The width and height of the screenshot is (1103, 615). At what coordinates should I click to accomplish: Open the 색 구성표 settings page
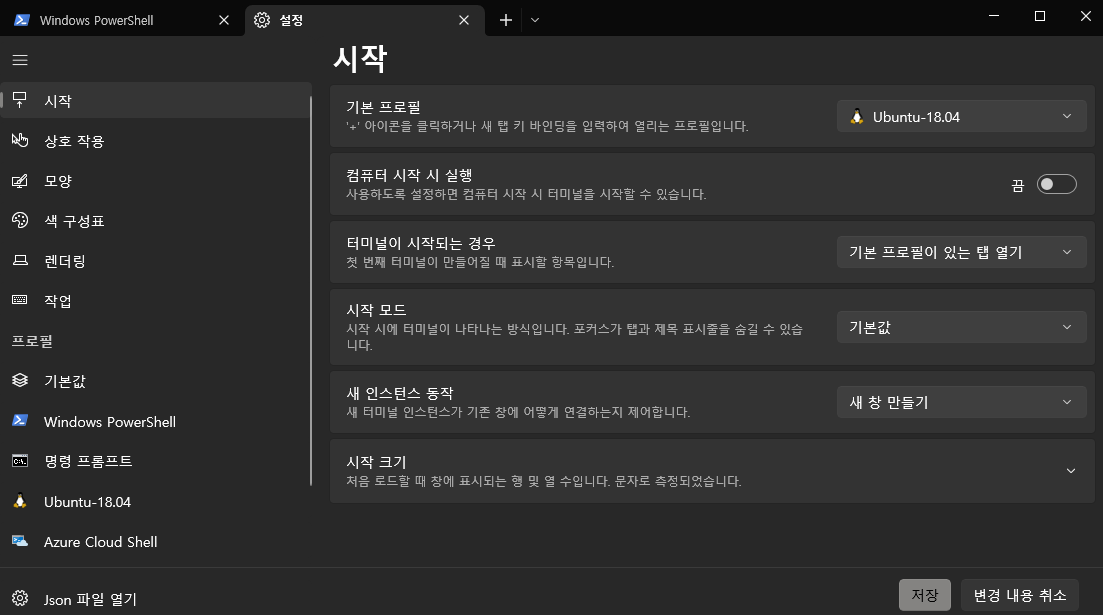(x=155, y=221)
